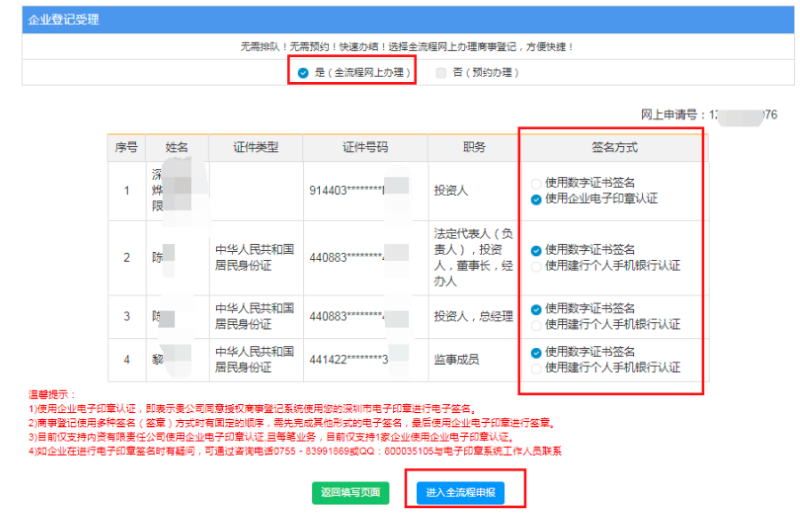Select 是（全流程网上办理）radio option
This screenshot has height=516, width=800.
click(303, 73)
